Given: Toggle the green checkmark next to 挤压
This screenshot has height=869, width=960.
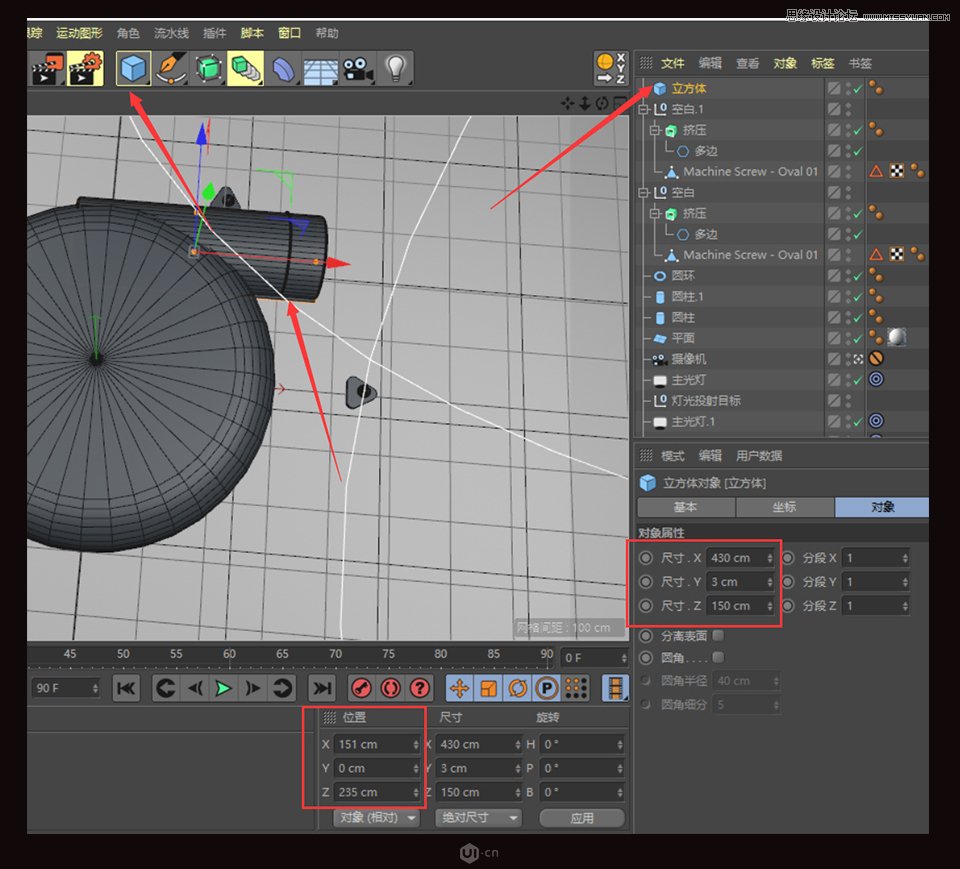Looking at the screenshot, I should click(x=855, y=130).
